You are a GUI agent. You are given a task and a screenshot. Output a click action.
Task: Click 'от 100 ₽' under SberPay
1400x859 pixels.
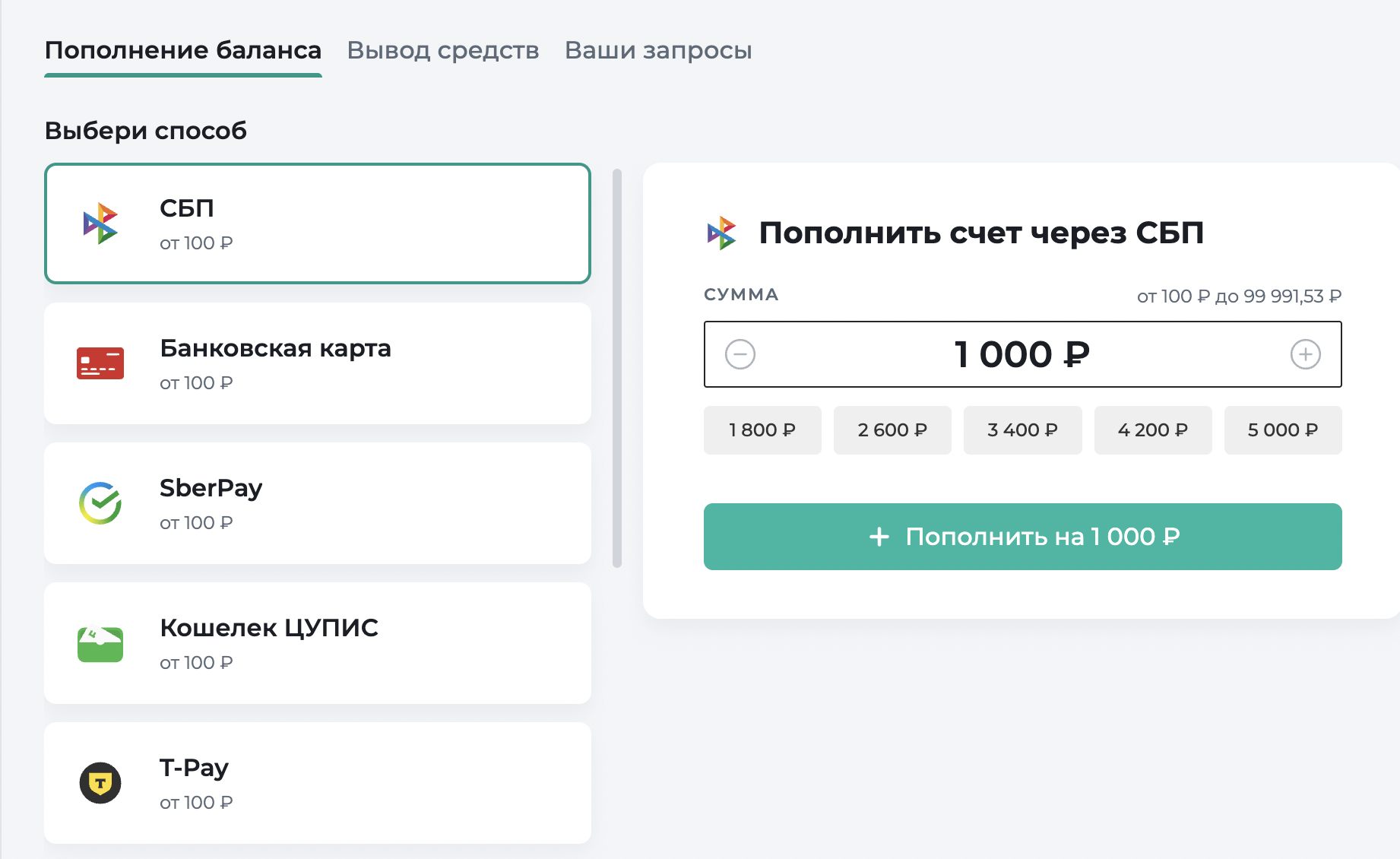(196, 523)
